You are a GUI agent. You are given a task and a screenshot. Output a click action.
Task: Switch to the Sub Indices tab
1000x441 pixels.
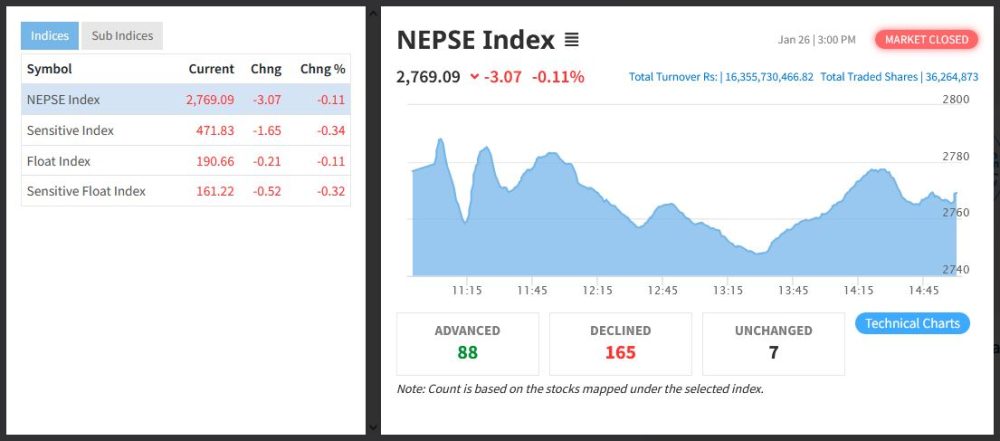[x=122, y=36]
